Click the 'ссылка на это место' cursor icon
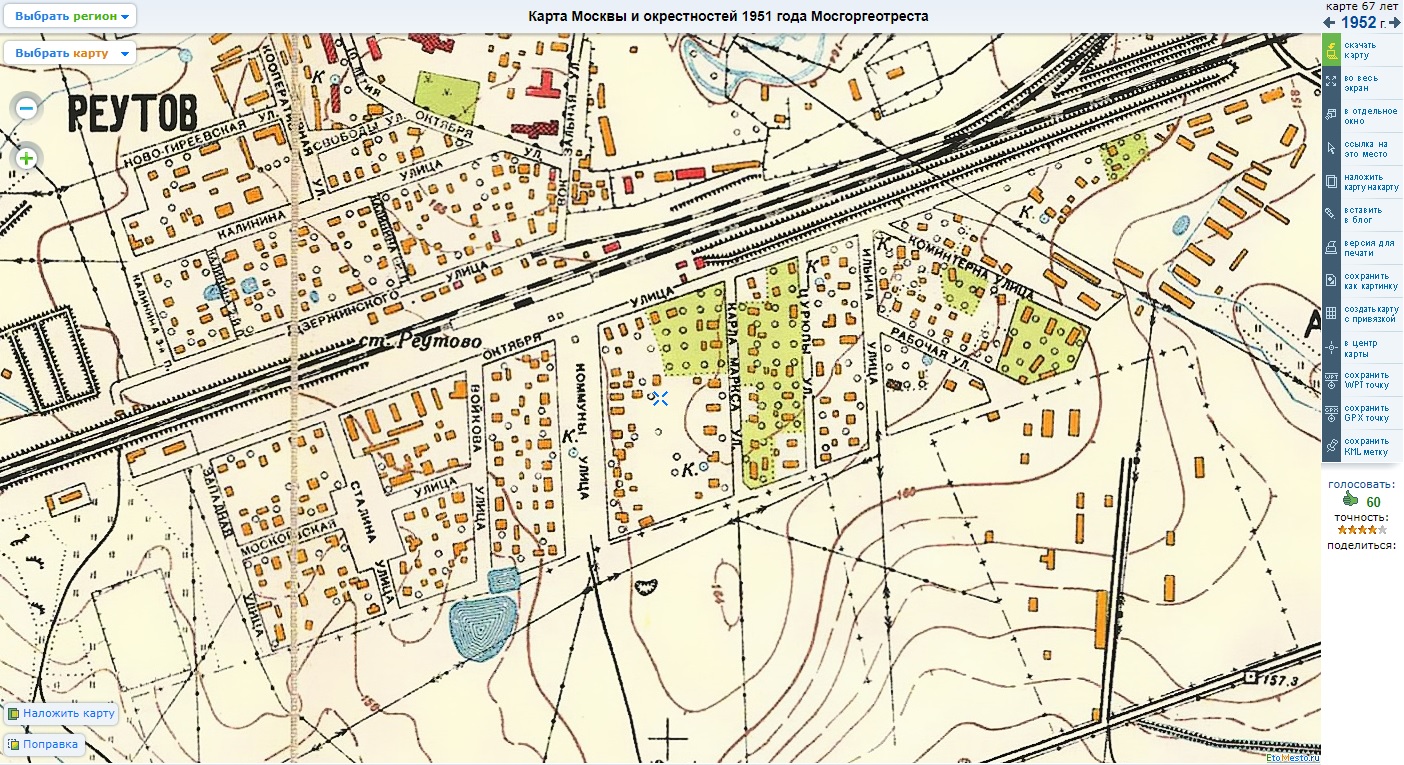1404x765 pixels. click(1331, 149)
